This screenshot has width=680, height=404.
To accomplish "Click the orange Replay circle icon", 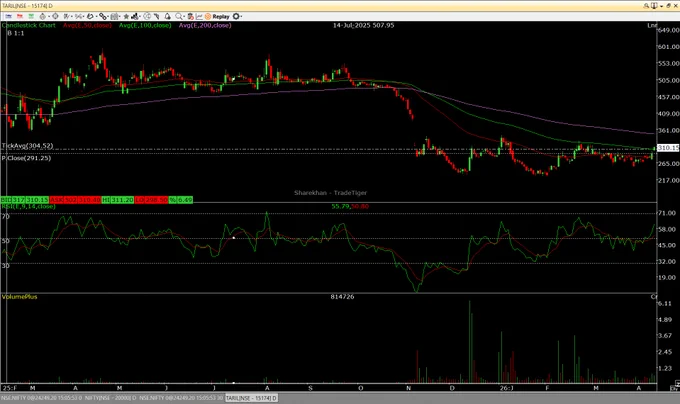I will [x=208, y=16].
